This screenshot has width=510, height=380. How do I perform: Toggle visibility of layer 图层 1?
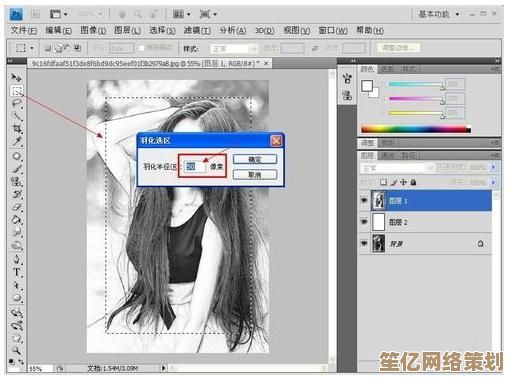coord(364,200)
